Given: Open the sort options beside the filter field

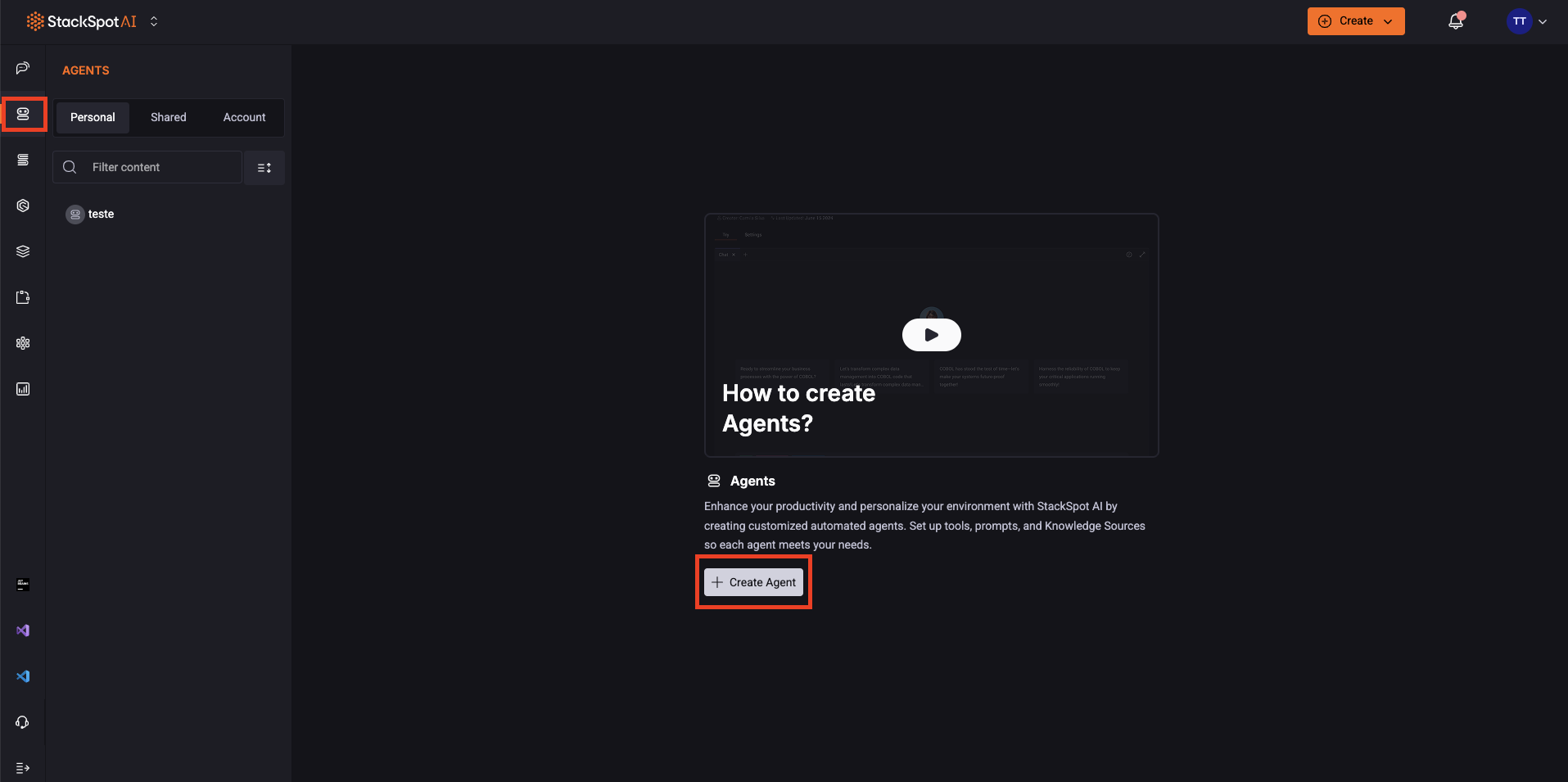Looking at the screenshot, I should 264,167.
